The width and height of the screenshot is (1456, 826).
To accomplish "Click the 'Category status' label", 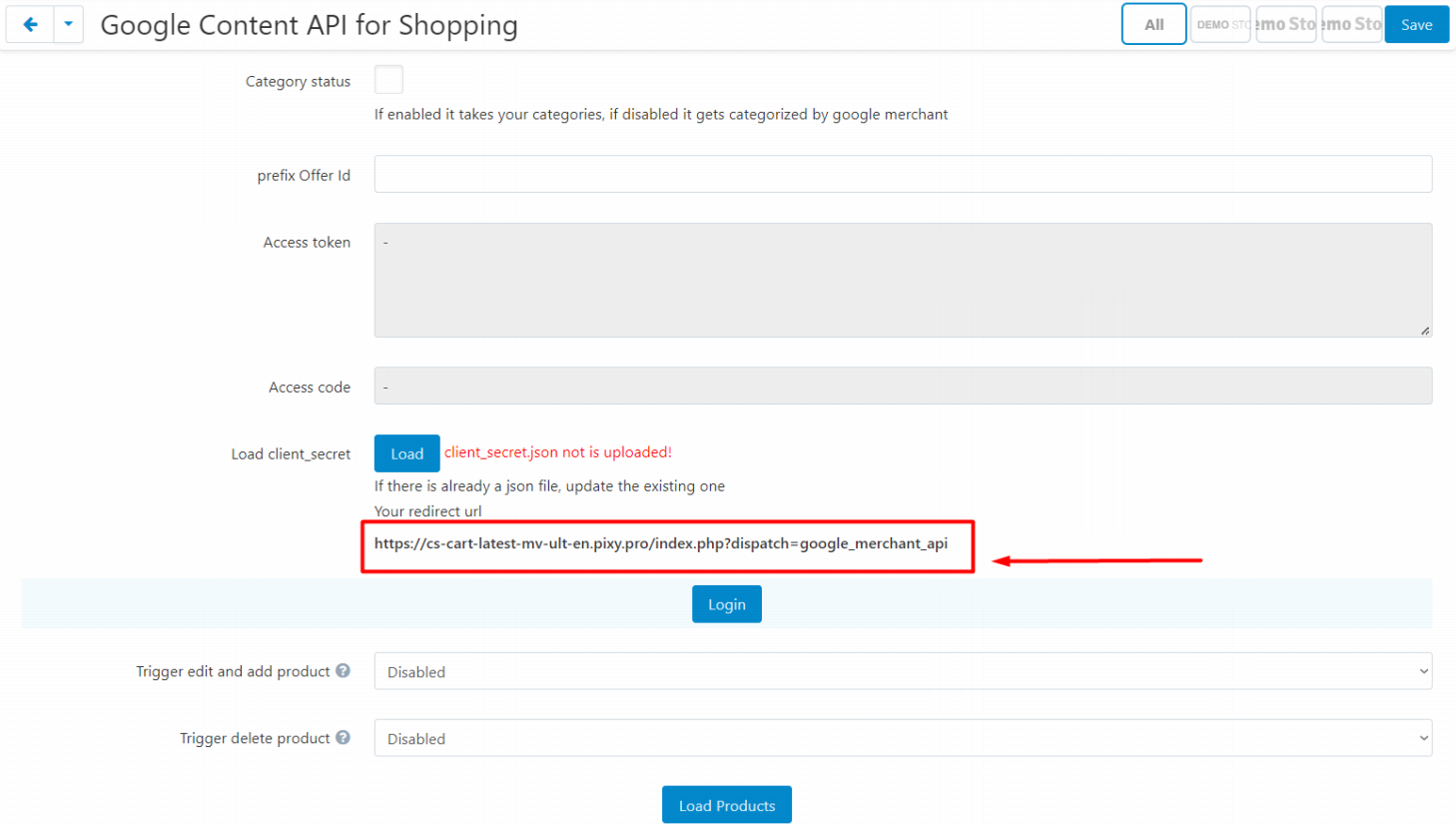I will tap(298, 82).
